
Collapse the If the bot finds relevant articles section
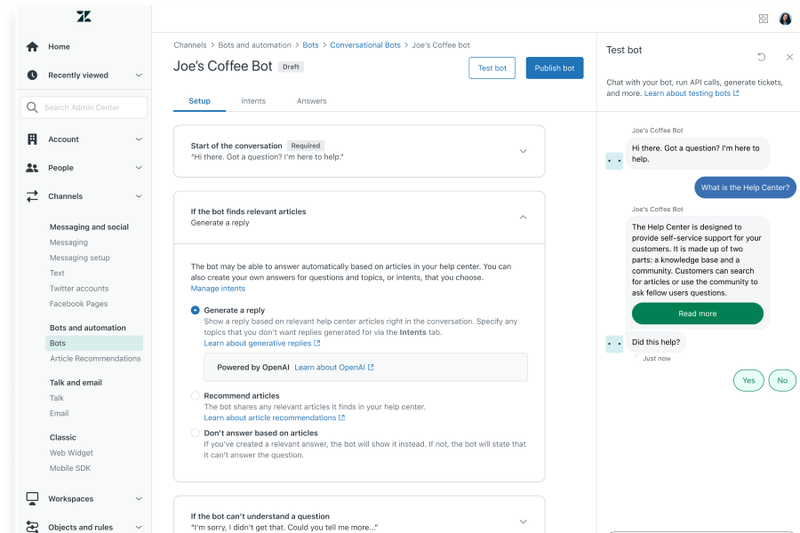522,217
